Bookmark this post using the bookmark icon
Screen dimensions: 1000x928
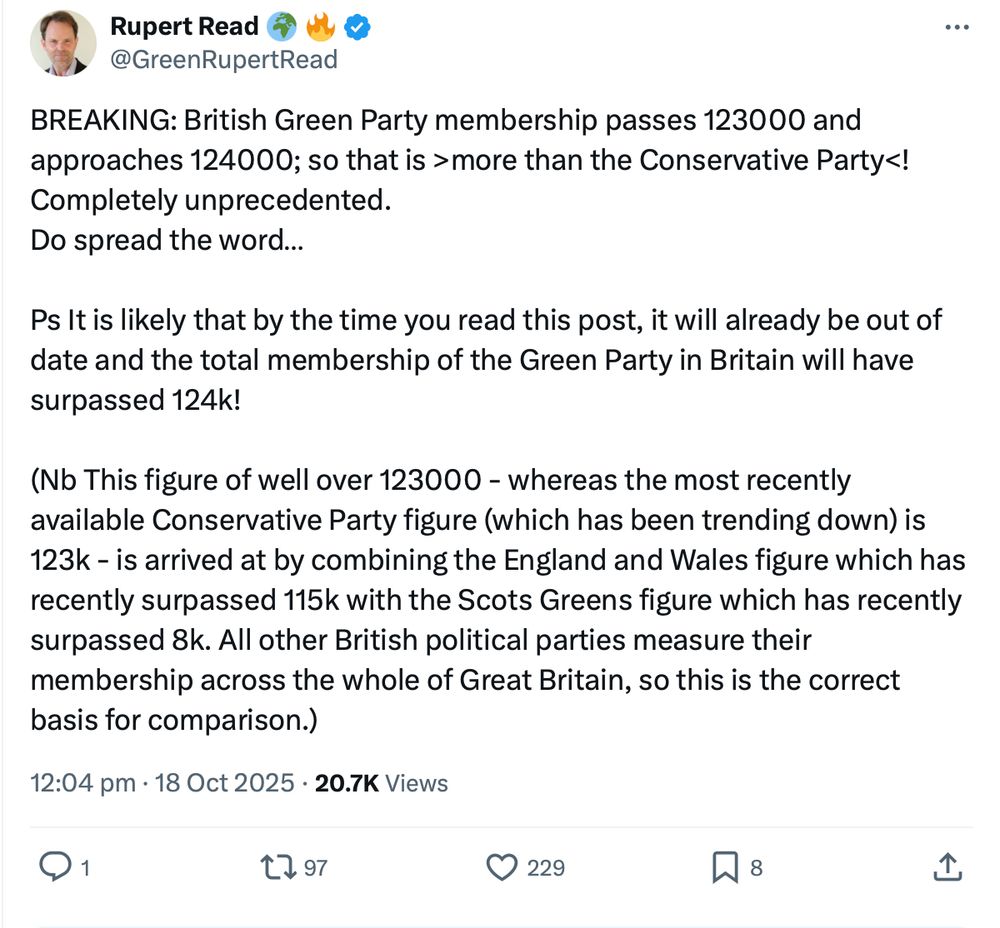click(724, 867)
